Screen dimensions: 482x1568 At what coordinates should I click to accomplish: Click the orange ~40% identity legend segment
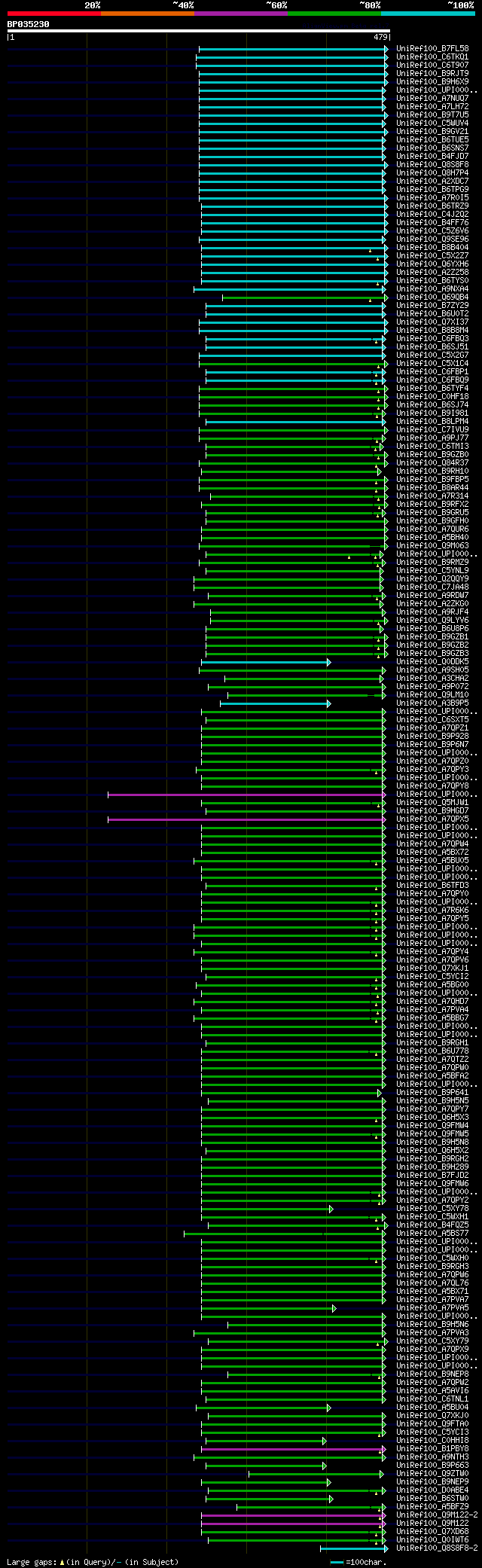click(148, 14)
